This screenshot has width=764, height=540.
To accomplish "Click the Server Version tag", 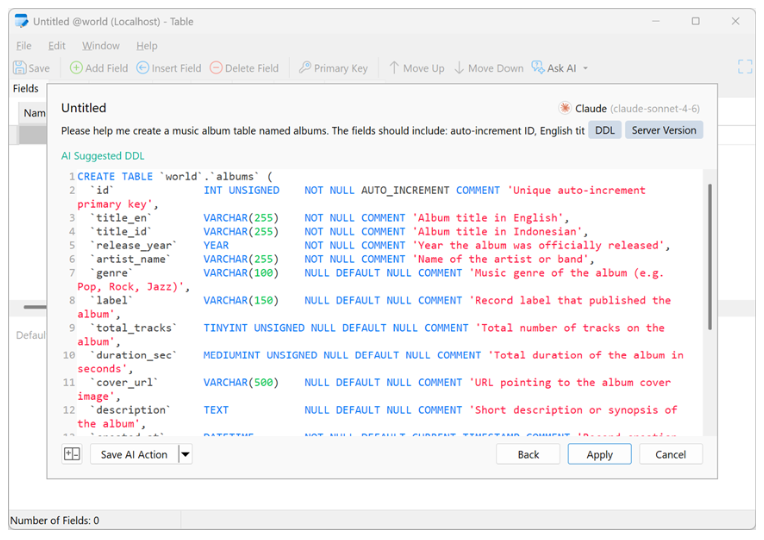I will (664, 130).
